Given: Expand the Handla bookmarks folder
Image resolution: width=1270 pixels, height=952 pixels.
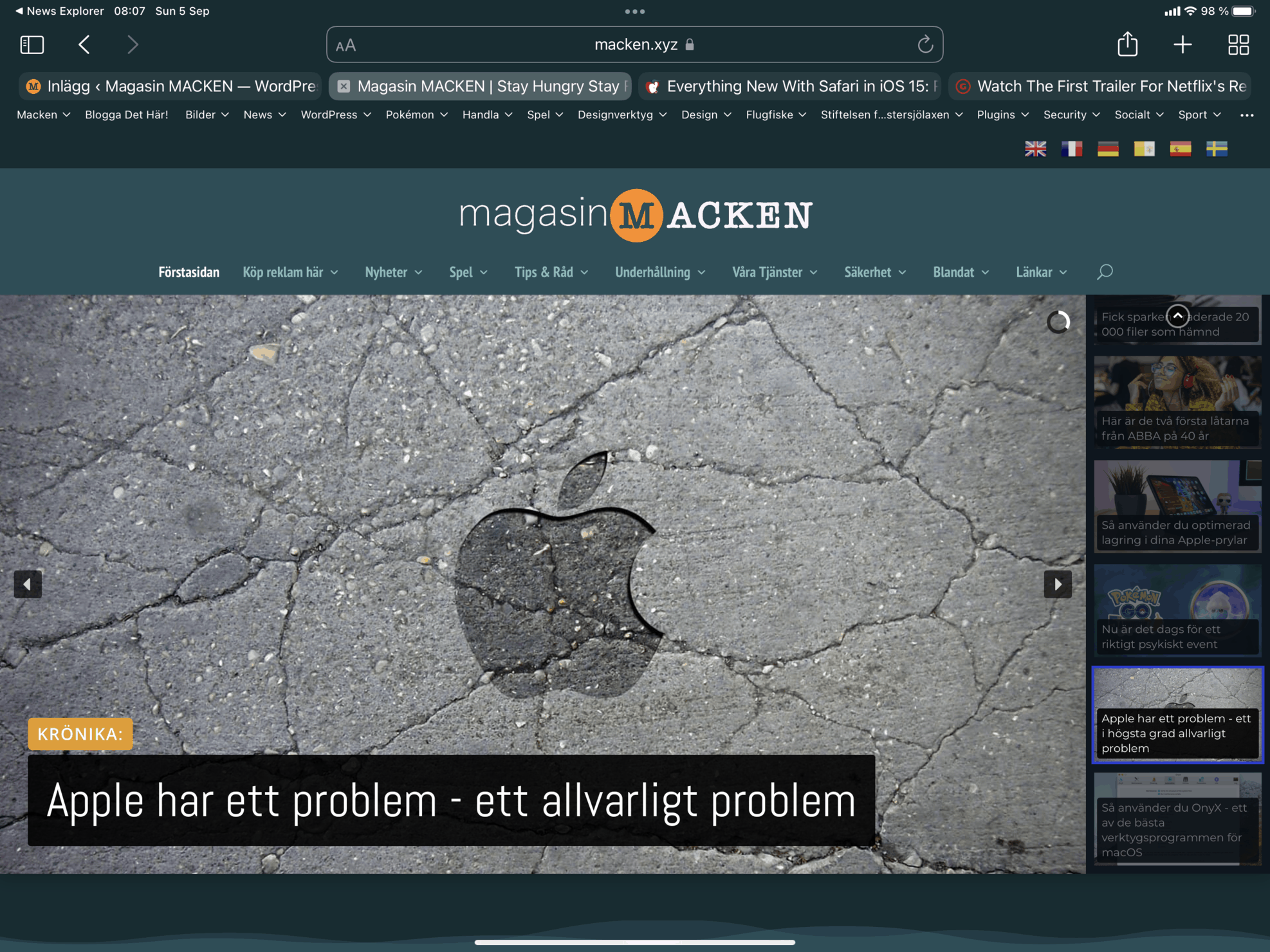Looking at the screenshot, I should pos(487,114).
